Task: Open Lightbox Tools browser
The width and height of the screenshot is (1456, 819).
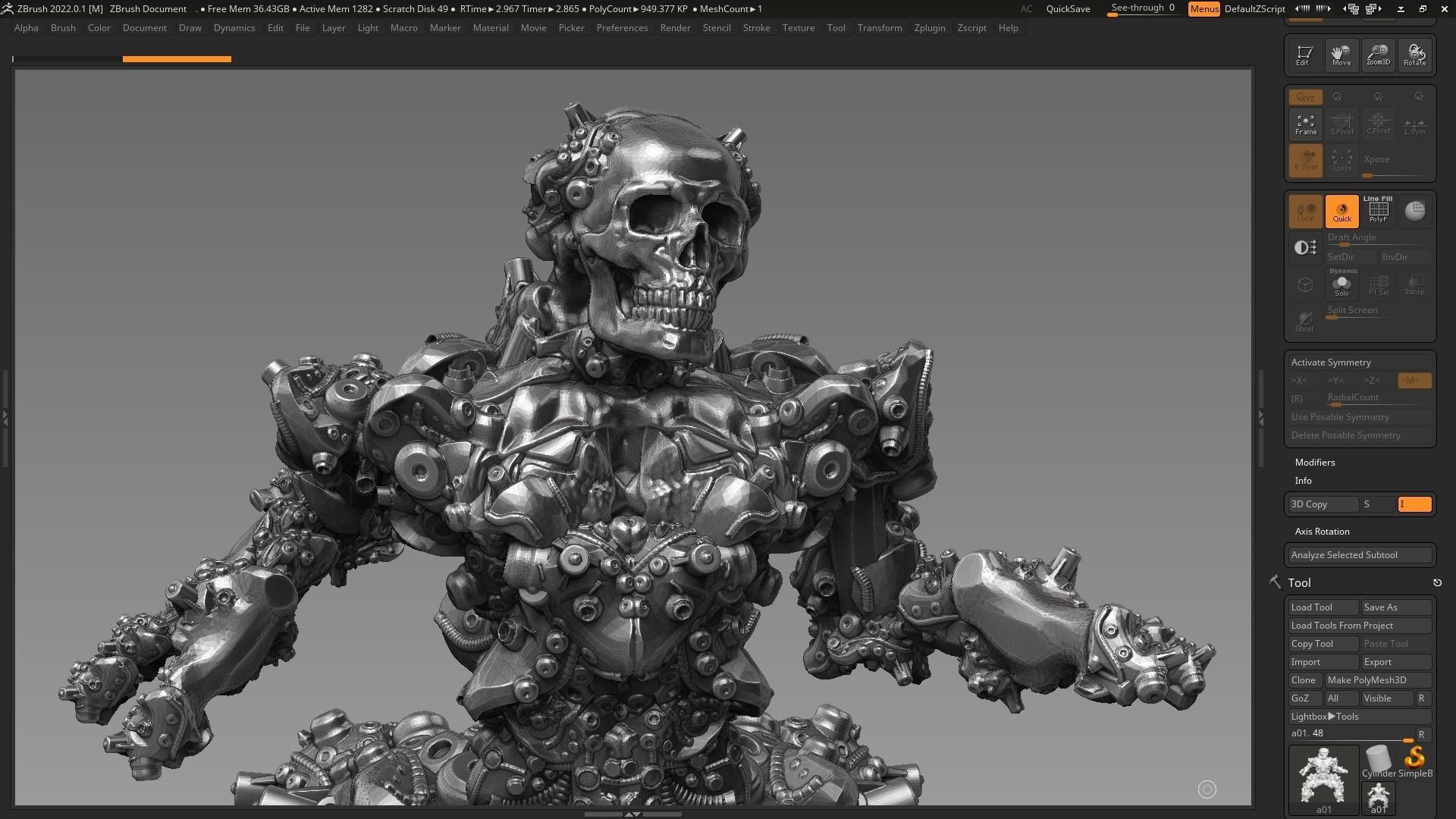Action: (1360, 717)
